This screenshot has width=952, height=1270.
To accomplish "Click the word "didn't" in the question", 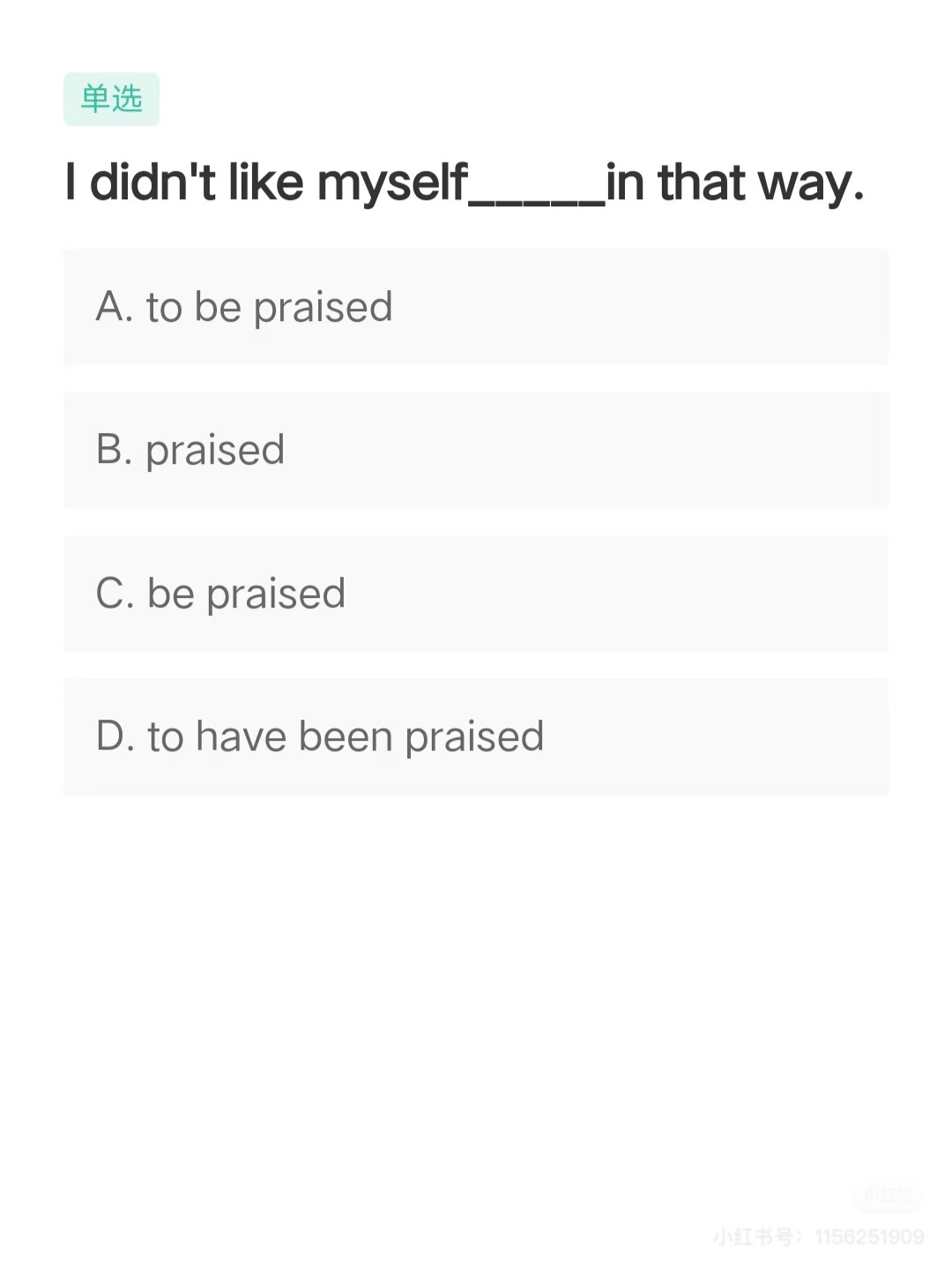I will [152, 182].
